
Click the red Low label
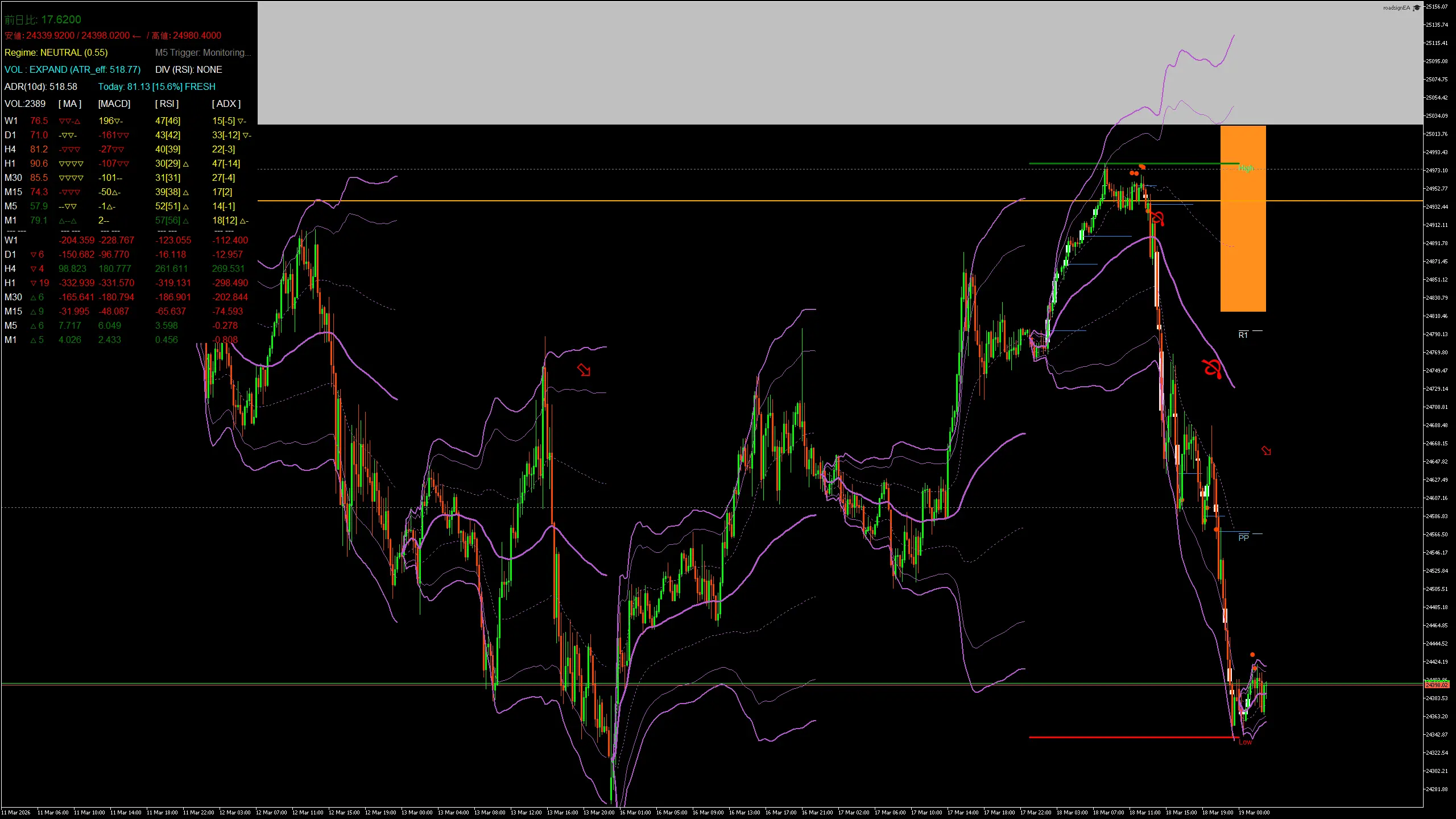click(x=1245, y=742)
